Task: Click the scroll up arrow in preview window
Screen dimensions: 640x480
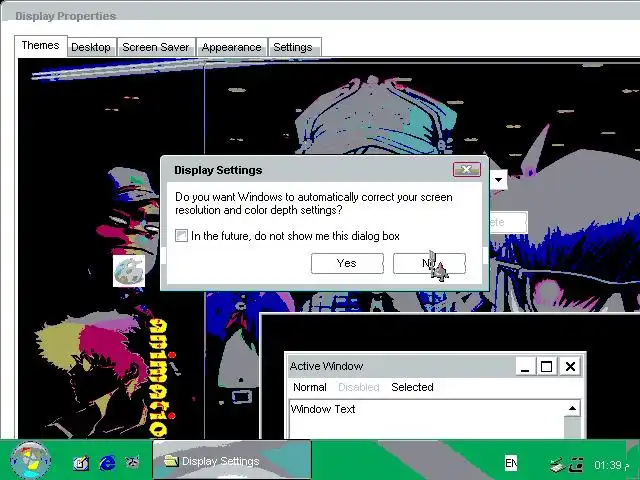Action: [x=572, y=408]
